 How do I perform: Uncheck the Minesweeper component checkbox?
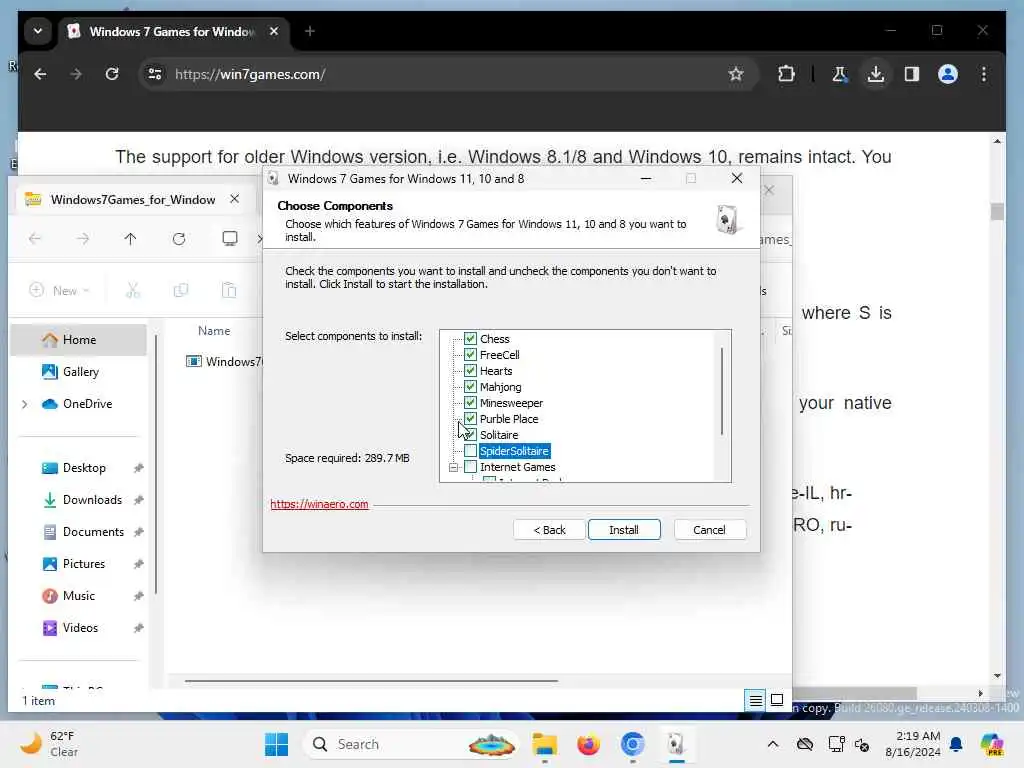[470, 402]
